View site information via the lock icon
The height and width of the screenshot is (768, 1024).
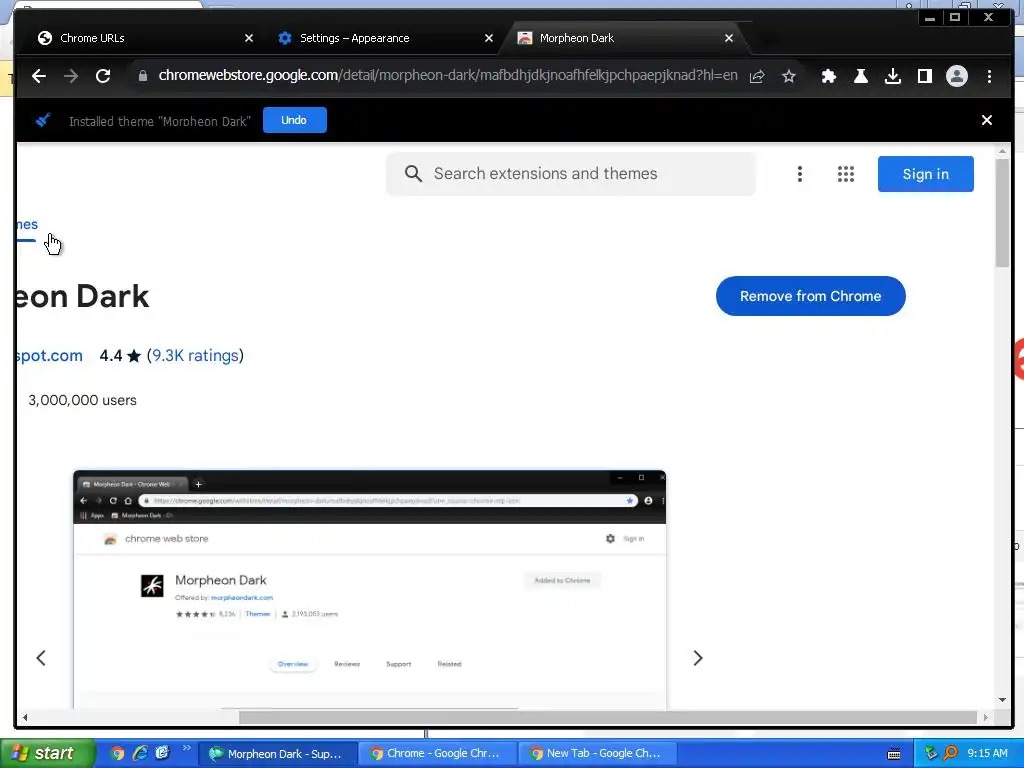[142, 76]
